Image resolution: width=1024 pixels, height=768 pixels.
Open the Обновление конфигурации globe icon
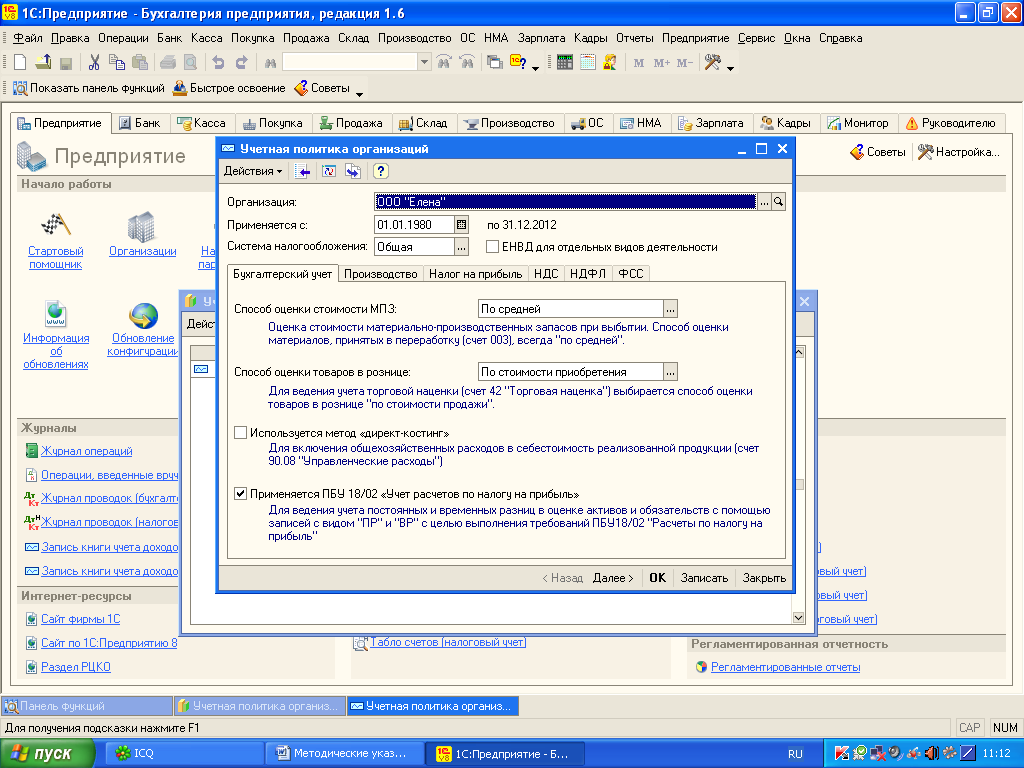pyautogui.click(x=143, y=315)
